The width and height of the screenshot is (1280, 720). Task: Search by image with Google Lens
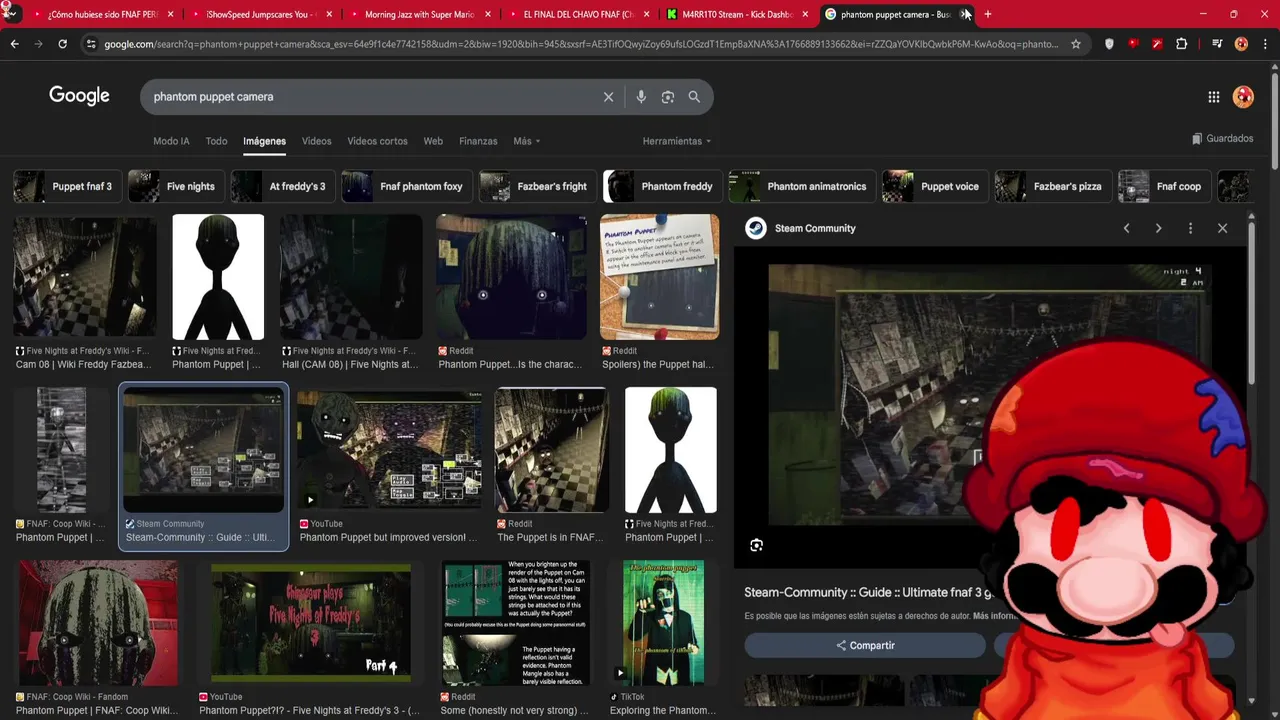point(667,97)
